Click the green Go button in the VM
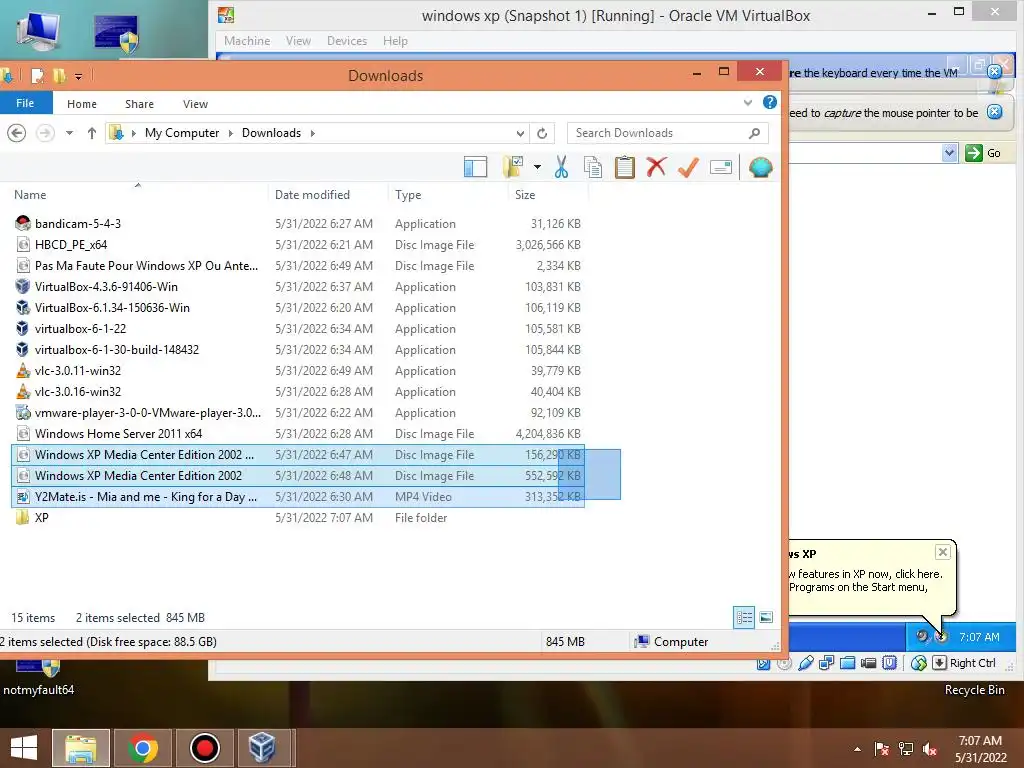1024x768 pixels. pyautogui.click(x=984, y=153)
